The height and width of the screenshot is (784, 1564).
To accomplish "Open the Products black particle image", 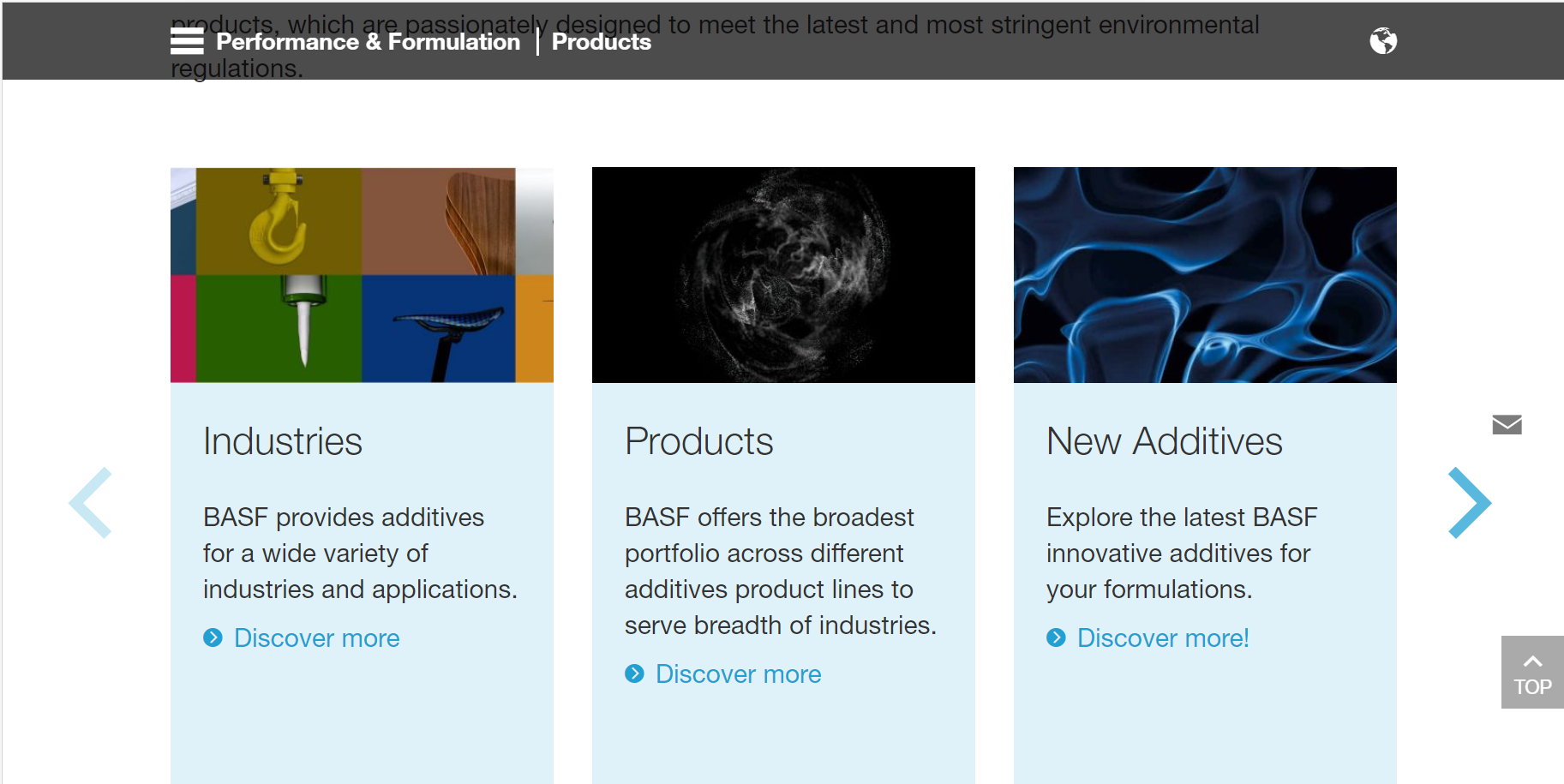I will click(x=783, y=275).
